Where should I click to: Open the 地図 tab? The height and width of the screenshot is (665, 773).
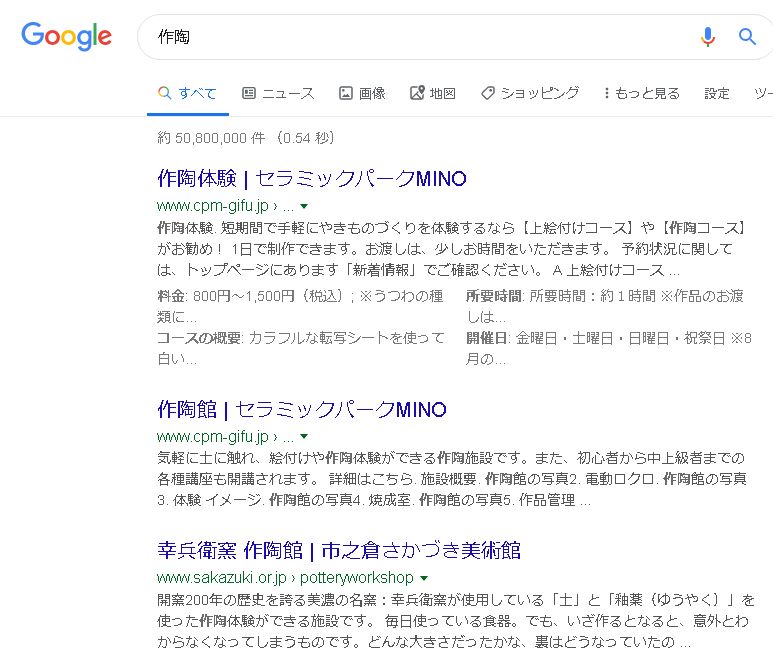point(433,93)
